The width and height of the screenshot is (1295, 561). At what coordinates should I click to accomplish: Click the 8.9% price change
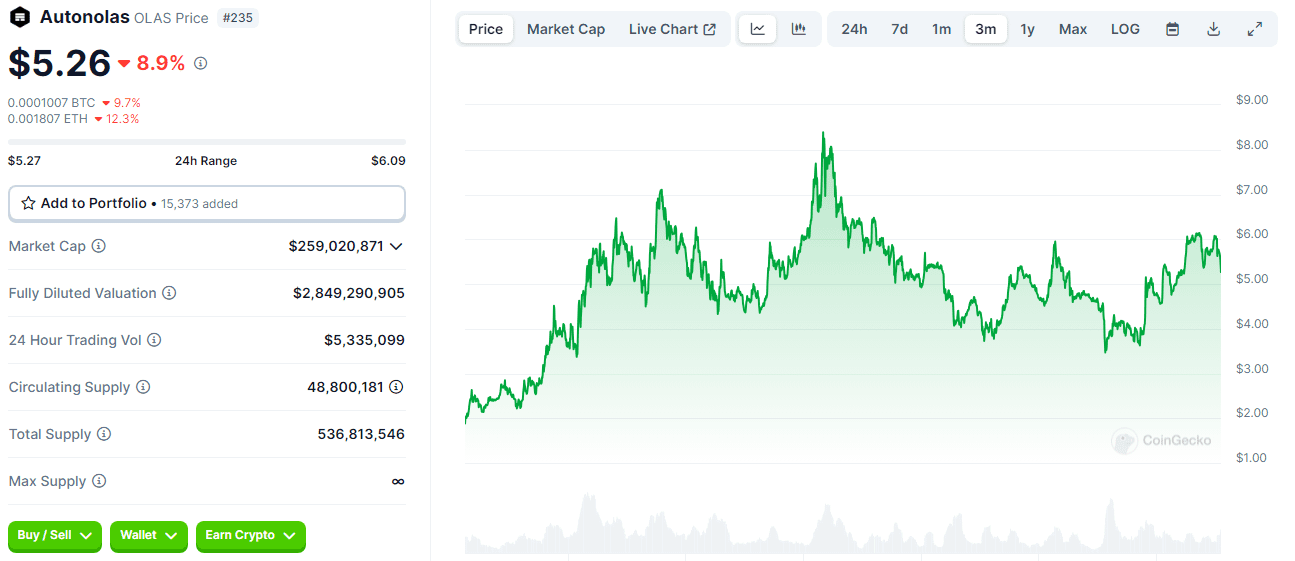pos(151,63)
